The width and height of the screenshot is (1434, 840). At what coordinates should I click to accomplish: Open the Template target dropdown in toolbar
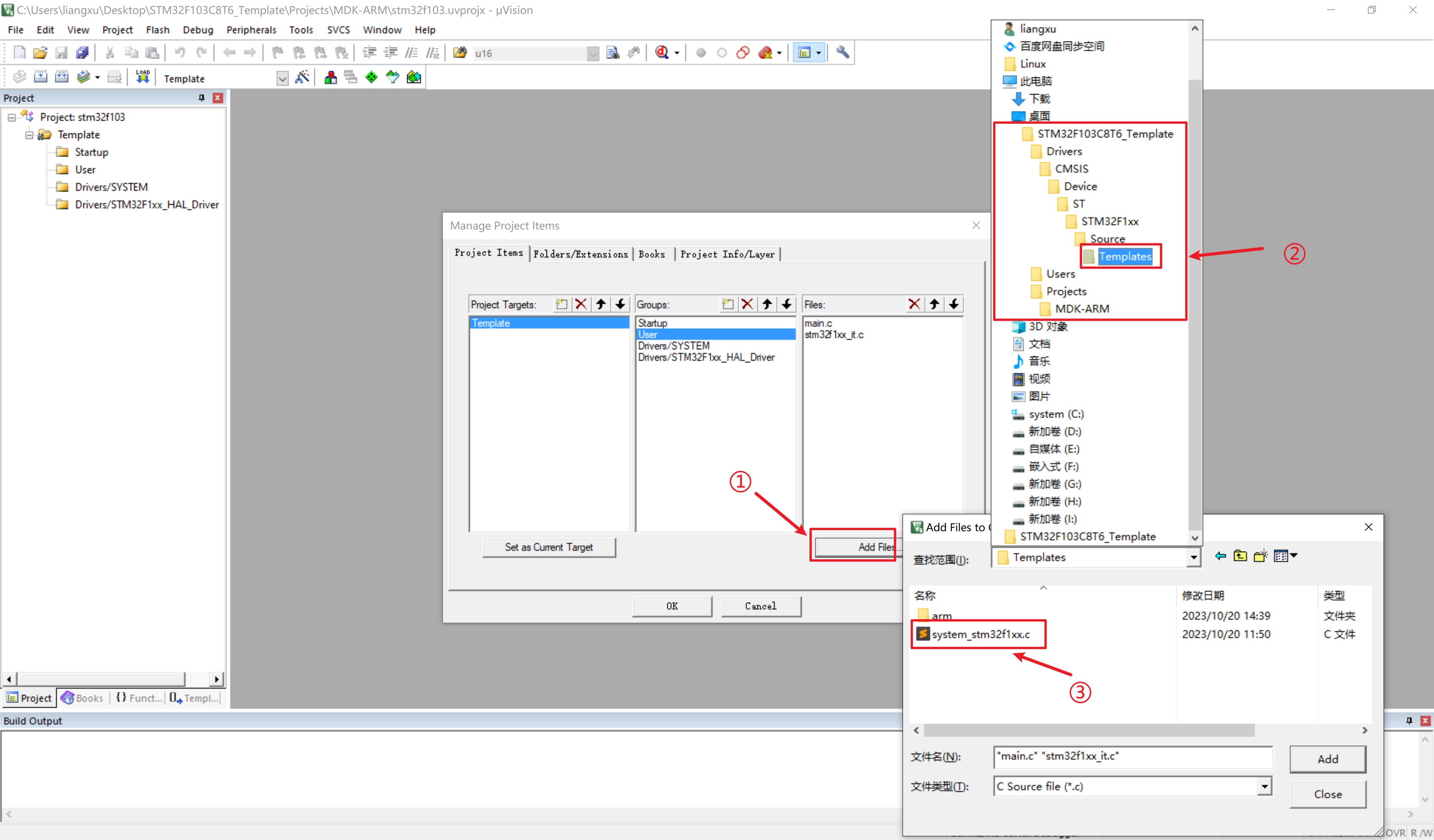[282, 79]
